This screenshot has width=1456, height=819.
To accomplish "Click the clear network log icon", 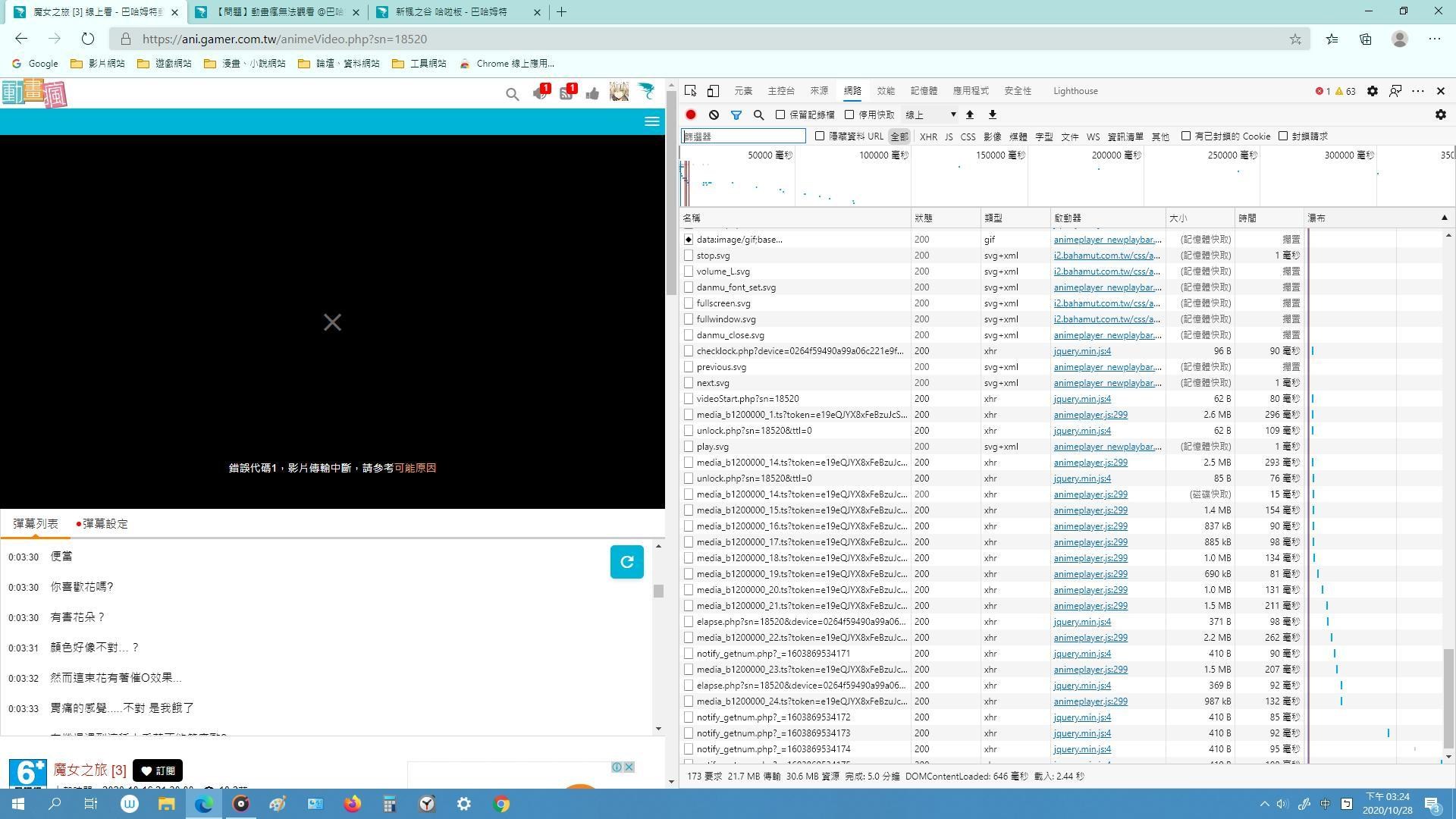I will 714,114.
